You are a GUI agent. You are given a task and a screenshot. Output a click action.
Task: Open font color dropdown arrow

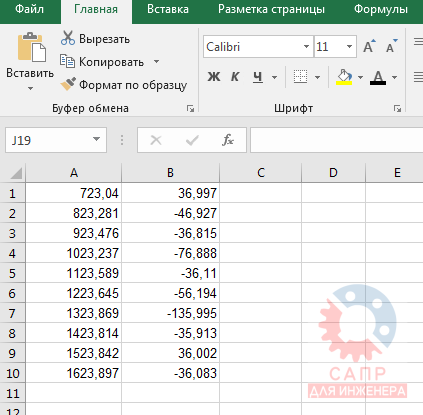[x=394, y=77]
